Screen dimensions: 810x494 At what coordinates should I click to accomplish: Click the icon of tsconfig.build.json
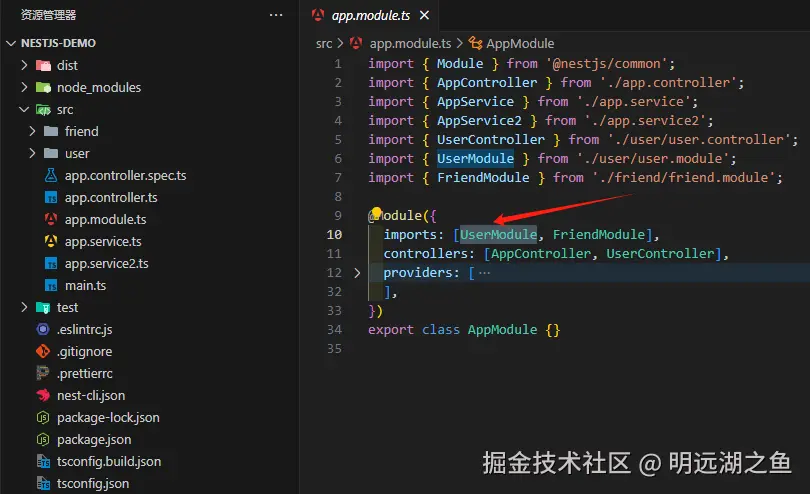(43, 461)
